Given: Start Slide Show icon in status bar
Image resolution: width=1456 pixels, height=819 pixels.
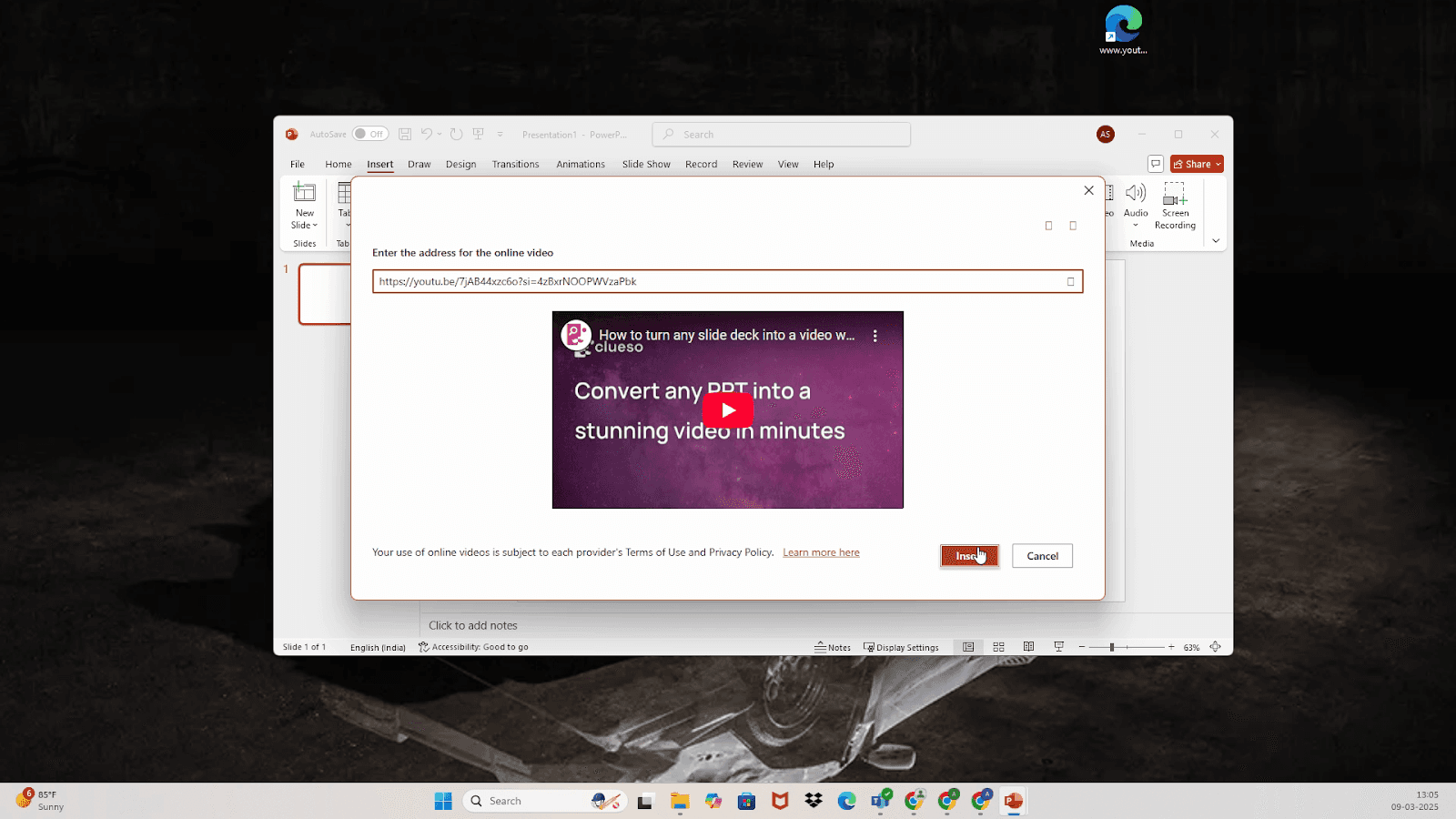Looking at the screenshot, I should [1058, 647].
